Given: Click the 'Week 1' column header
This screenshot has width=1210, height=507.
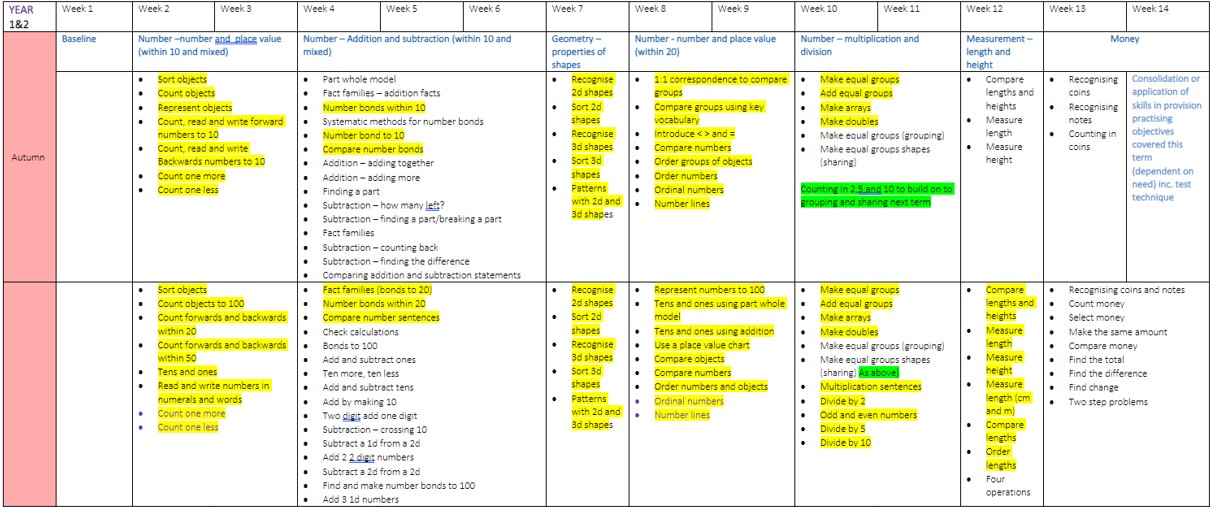Looking at the screenshot, I should pyautogui.click(x=94, y=16).
